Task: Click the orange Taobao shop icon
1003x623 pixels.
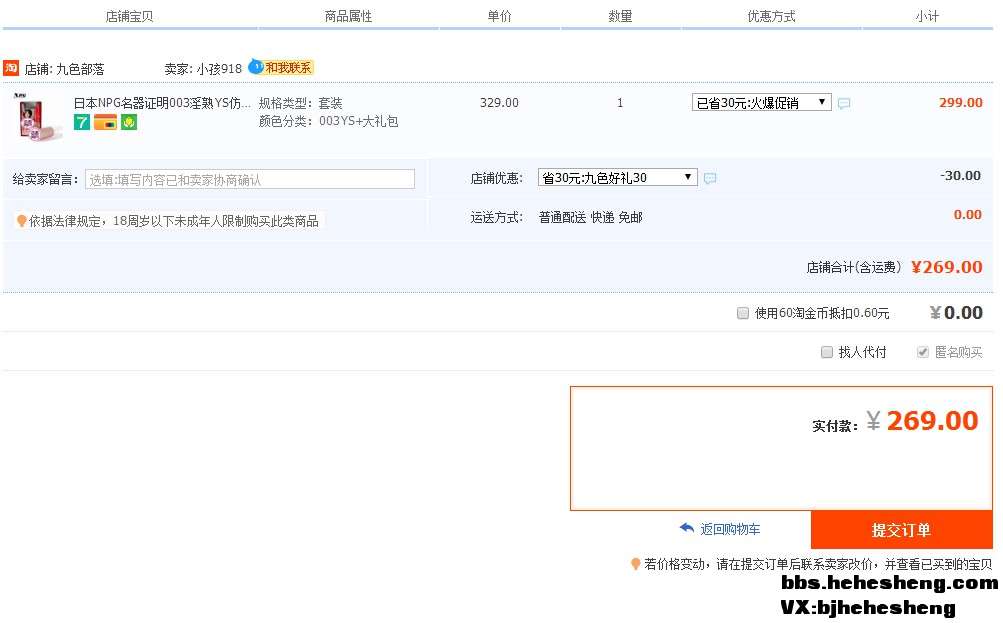Action: coord(11,68)
